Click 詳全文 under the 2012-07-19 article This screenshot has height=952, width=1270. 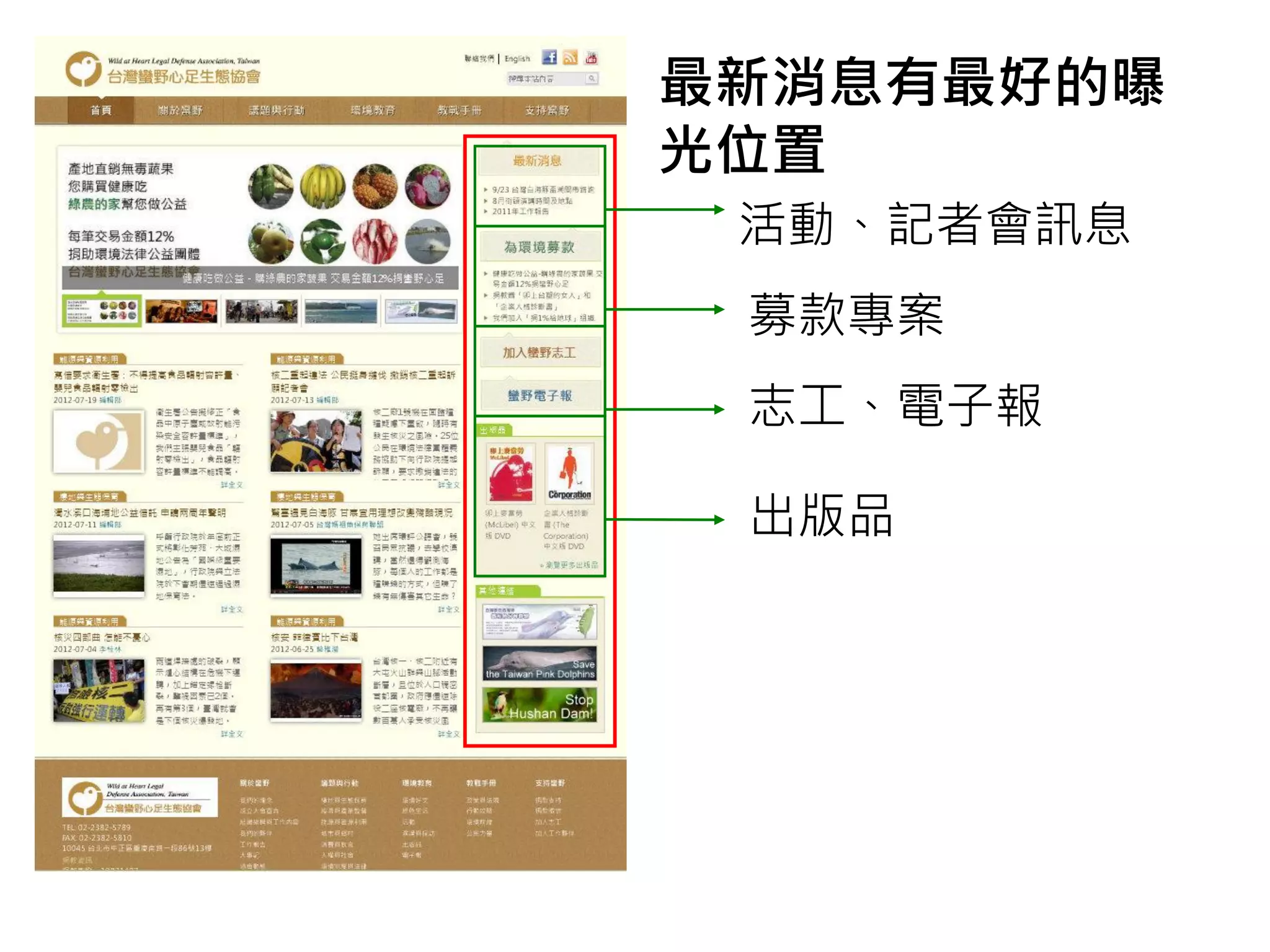point(232,485)
